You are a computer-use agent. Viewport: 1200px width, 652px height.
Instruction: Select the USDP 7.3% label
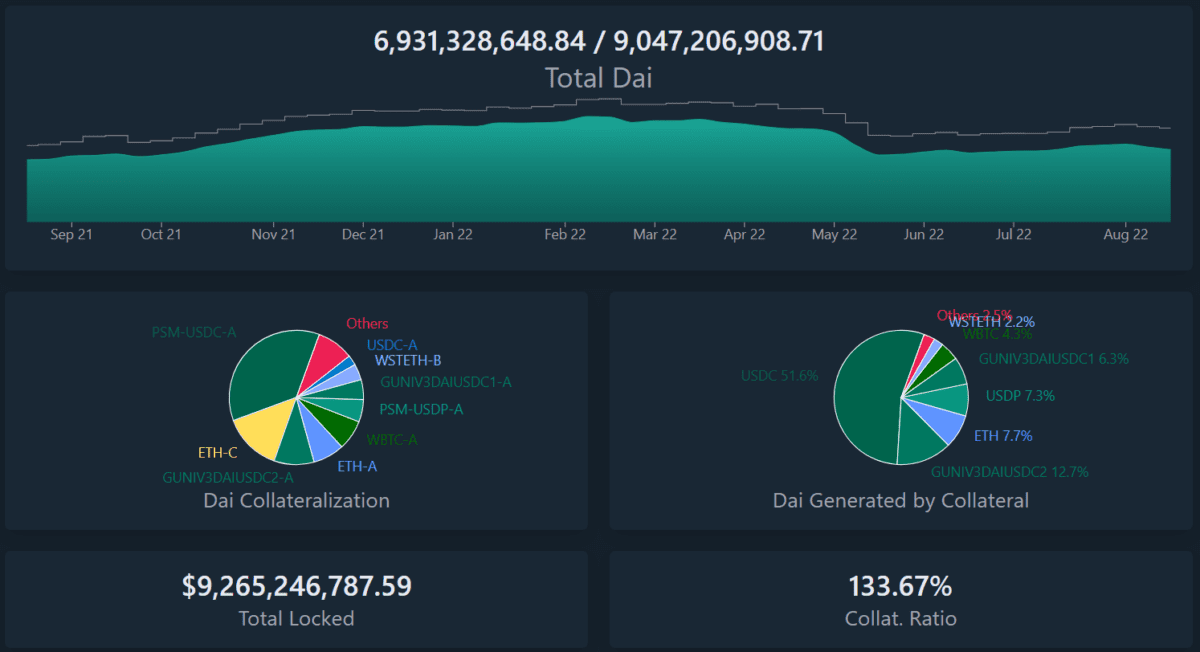click(x=1020, y=395)
